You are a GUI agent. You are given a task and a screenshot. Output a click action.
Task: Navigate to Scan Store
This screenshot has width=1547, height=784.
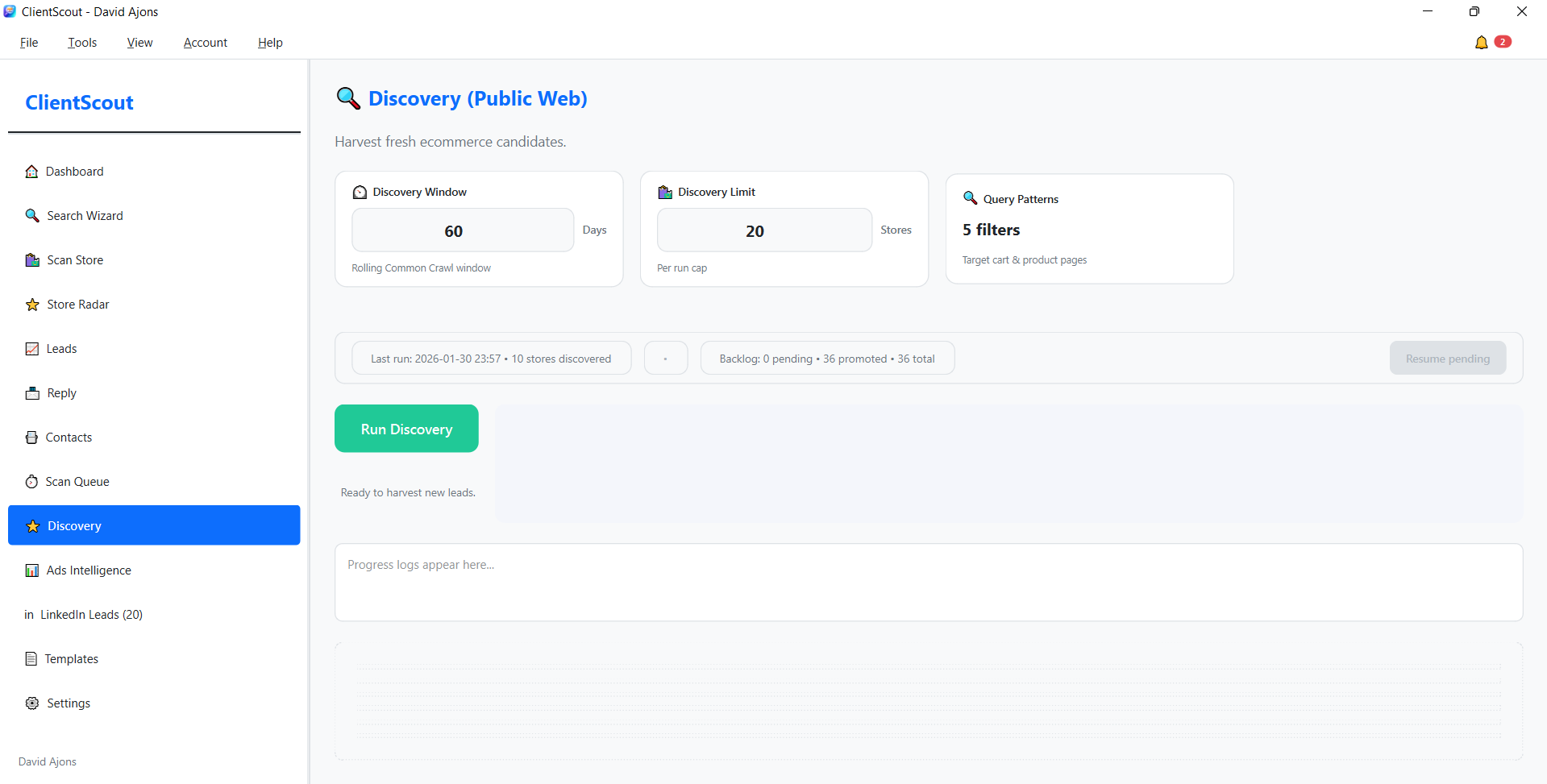tap(154, 260)
